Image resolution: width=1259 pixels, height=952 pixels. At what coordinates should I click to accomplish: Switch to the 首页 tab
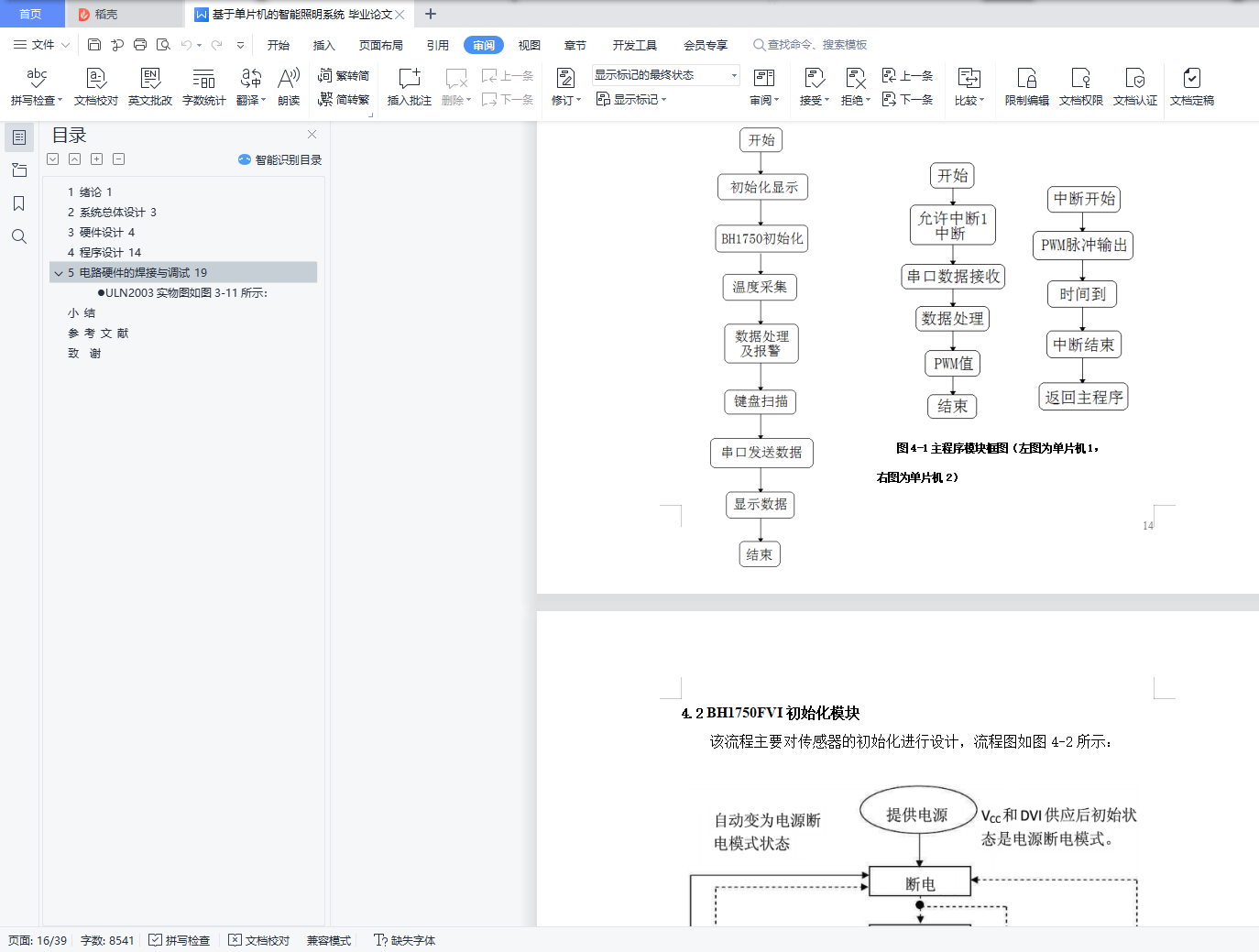(31, 14)
